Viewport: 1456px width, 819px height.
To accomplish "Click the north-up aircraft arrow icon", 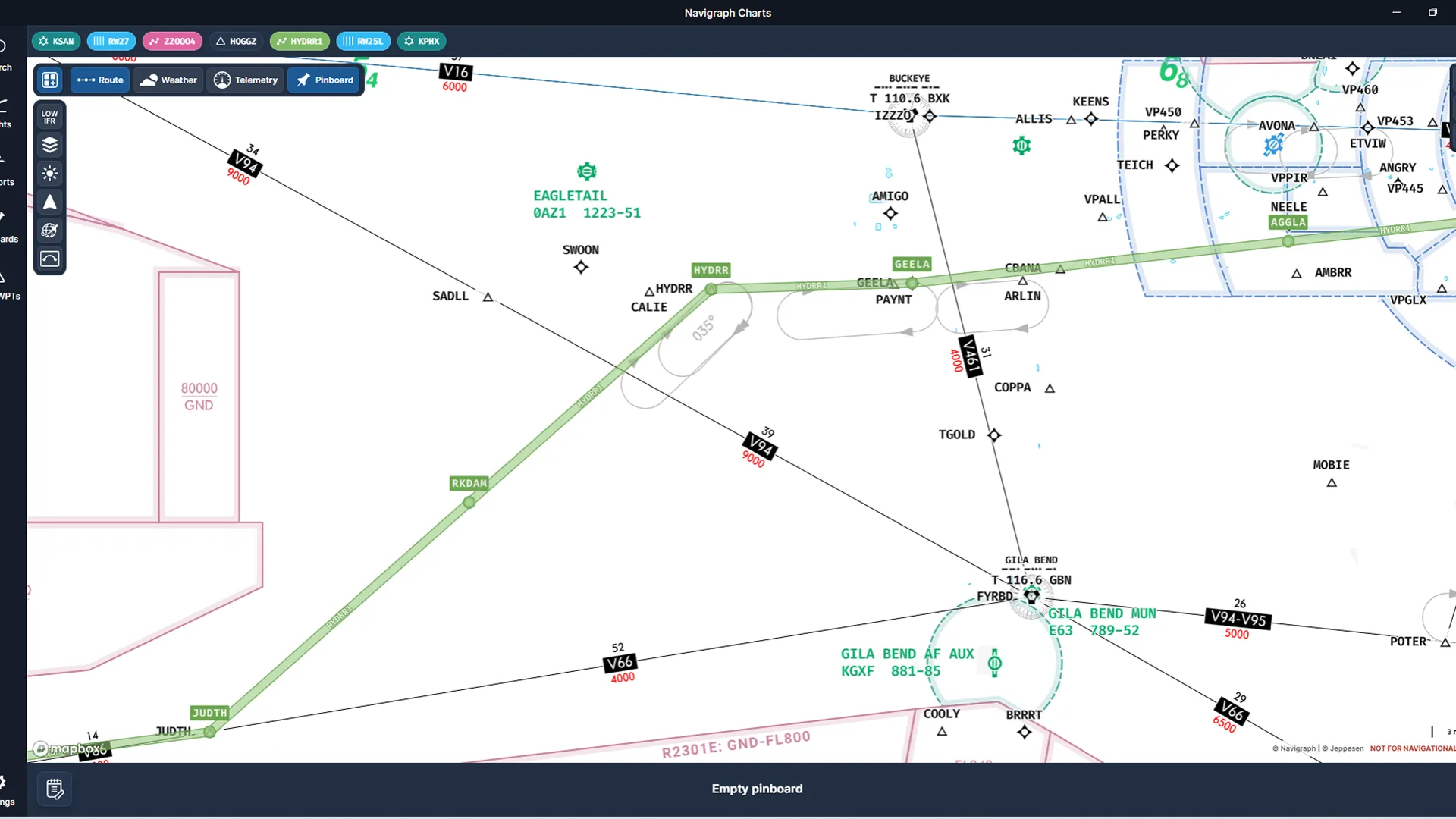I will click(50, 202).
